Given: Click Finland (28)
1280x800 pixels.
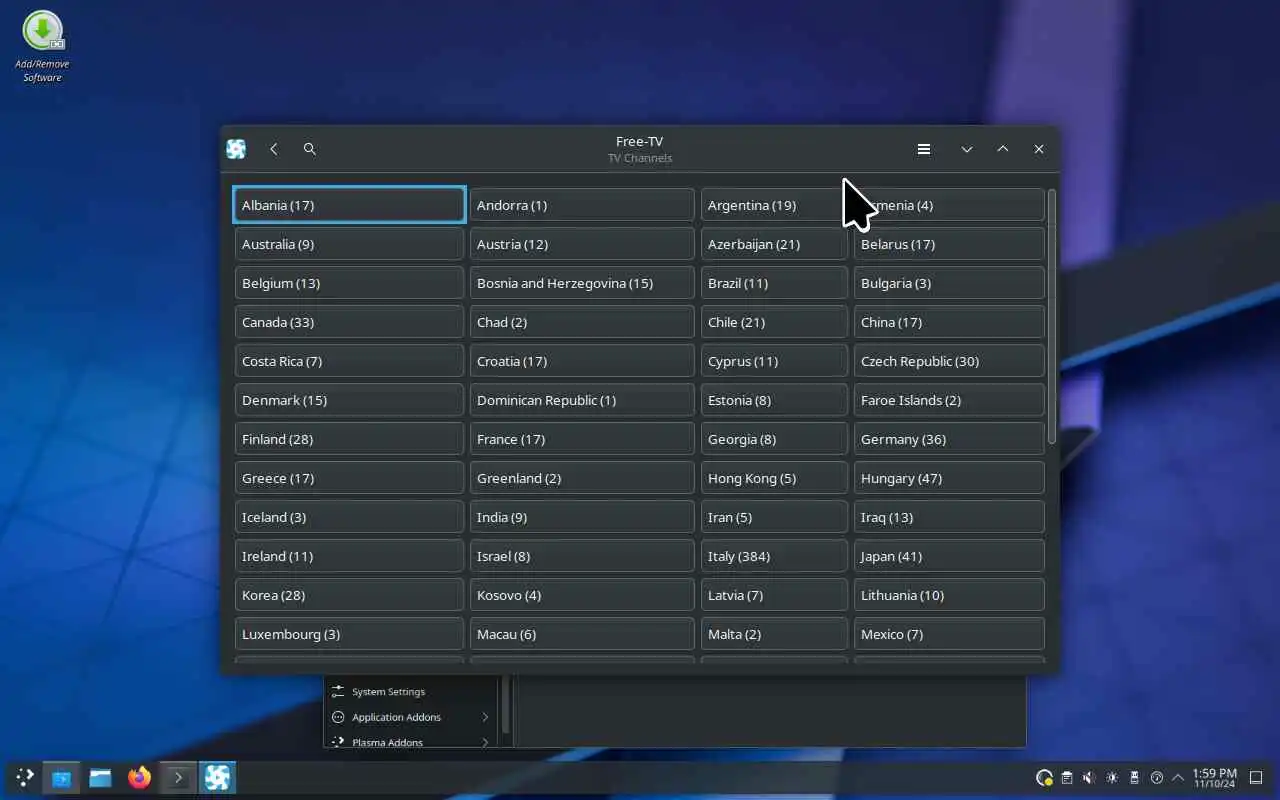Looking at the screenshot, I should pyautogui.click(x=349, y=439).
